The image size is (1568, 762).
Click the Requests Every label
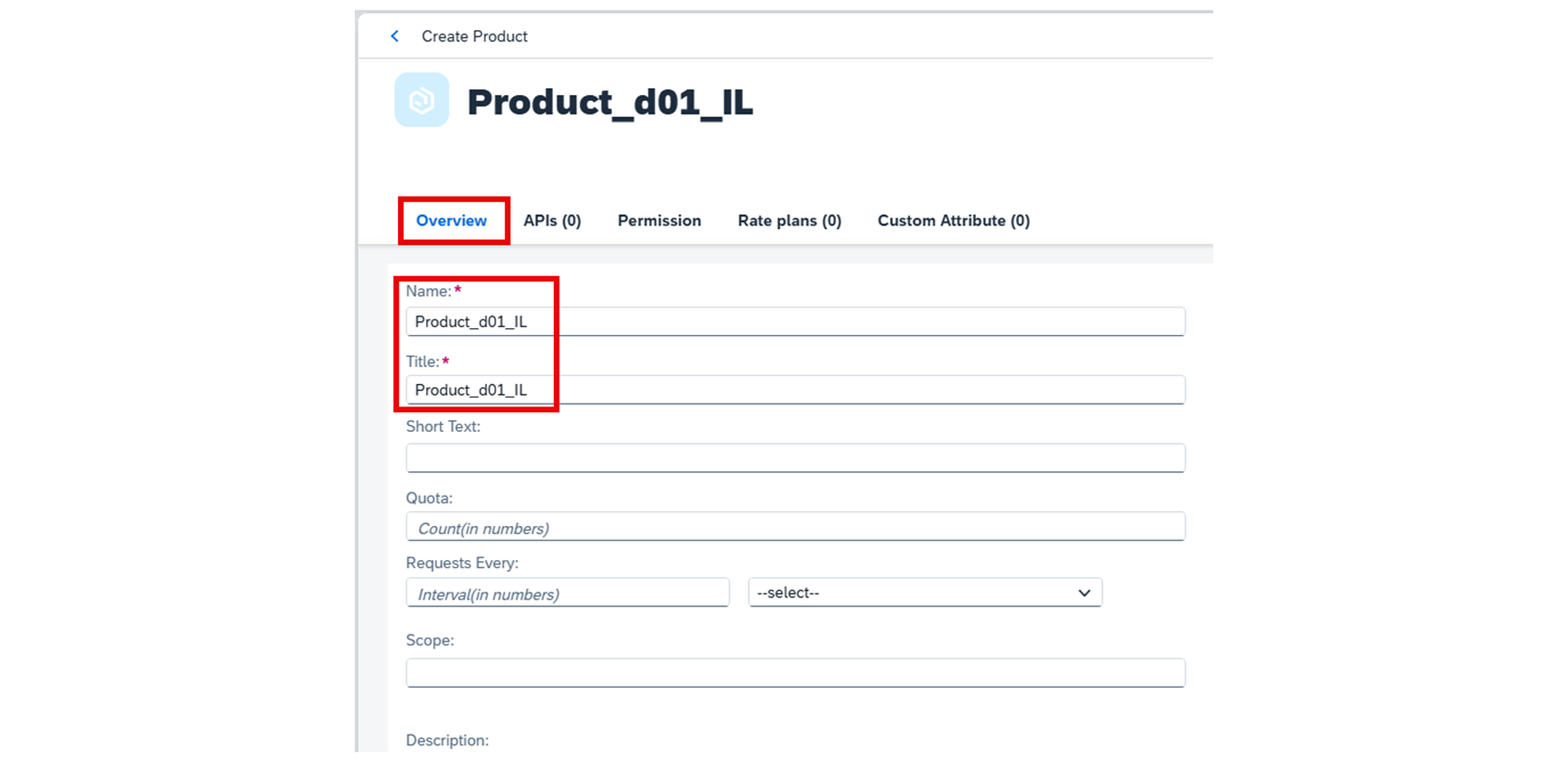462,563
